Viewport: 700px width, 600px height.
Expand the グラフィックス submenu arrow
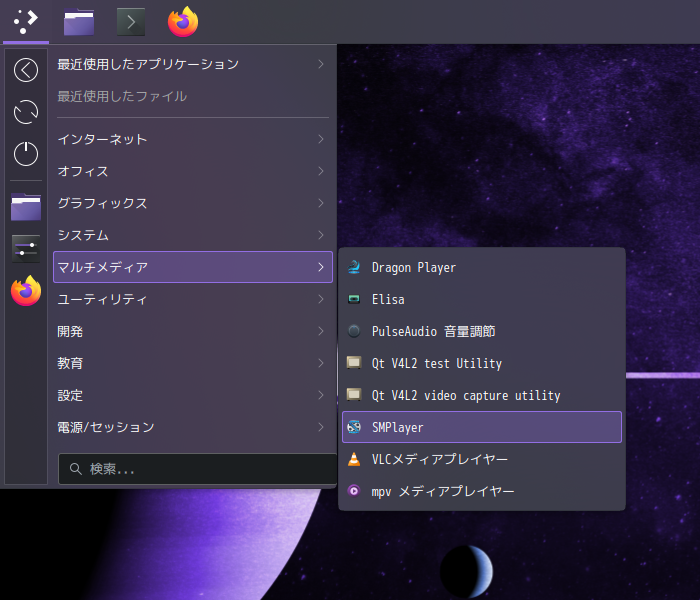pos(321,203)
